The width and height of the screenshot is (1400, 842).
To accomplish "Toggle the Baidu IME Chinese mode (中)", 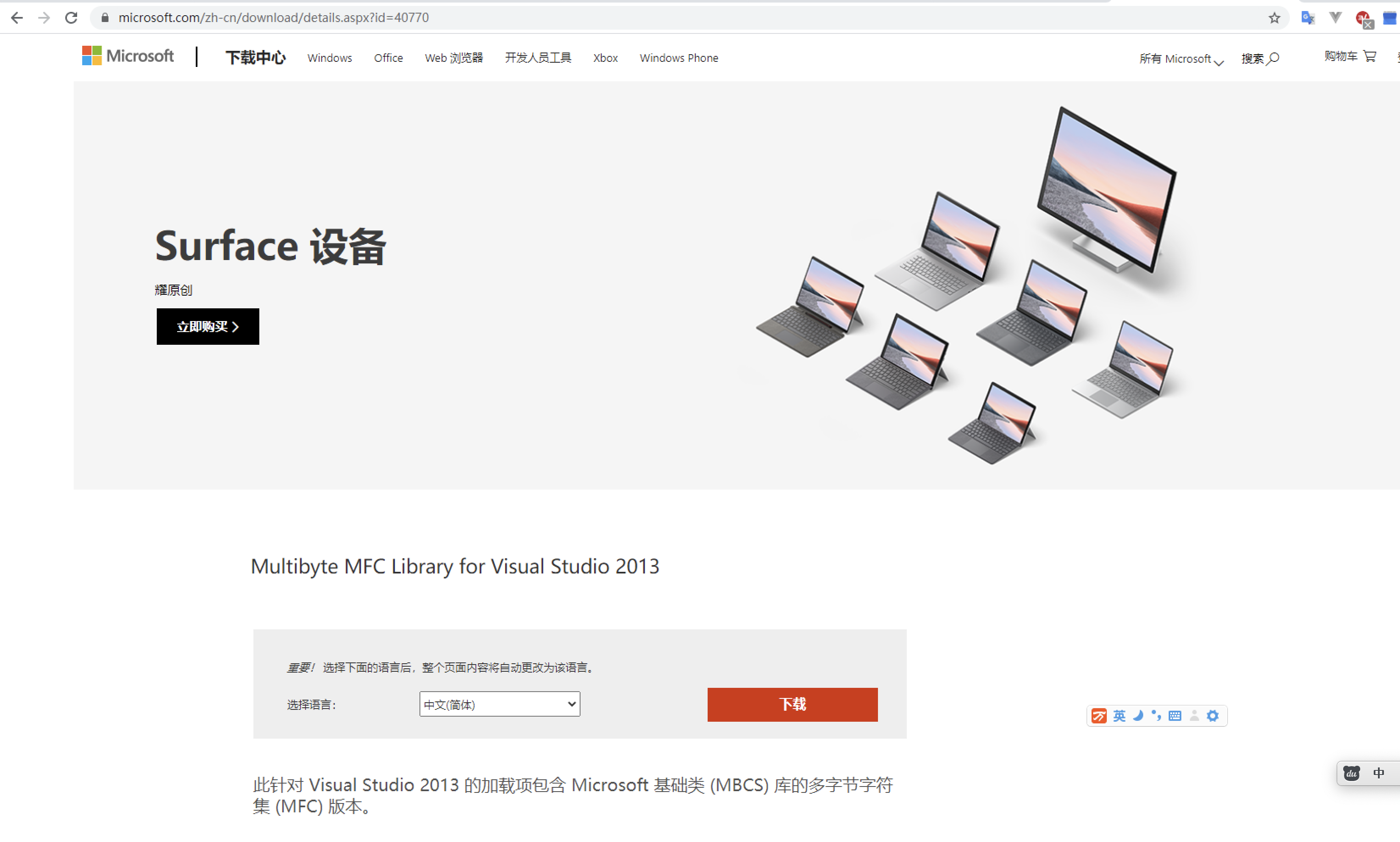I will (x=1378, y=773).
